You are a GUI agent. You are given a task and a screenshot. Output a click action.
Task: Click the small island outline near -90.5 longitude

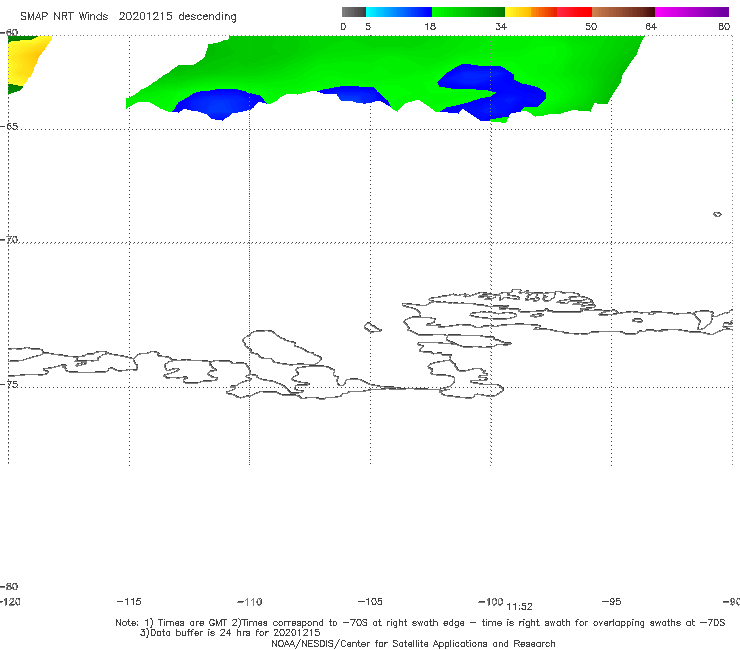coord(717,214)
